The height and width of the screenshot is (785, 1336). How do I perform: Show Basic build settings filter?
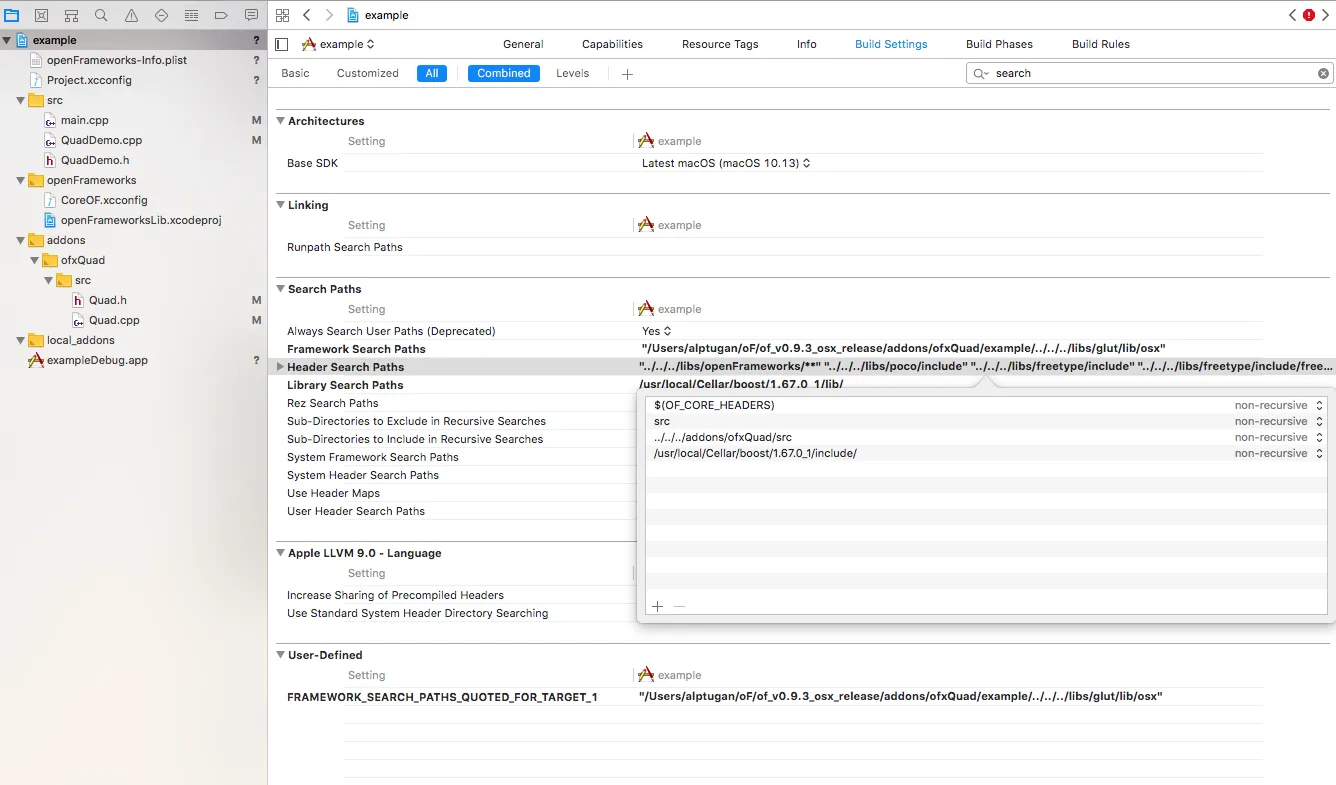coord(296,73)
